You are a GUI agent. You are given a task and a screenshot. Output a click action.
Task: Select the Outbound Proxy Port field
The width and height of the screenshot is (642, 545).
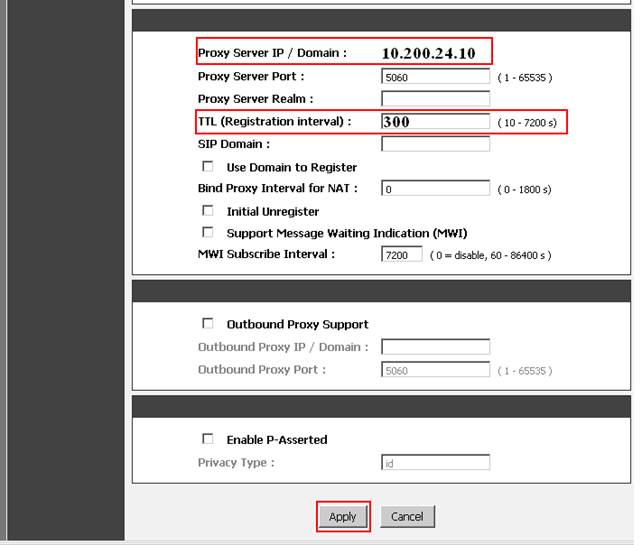point(435,370)
